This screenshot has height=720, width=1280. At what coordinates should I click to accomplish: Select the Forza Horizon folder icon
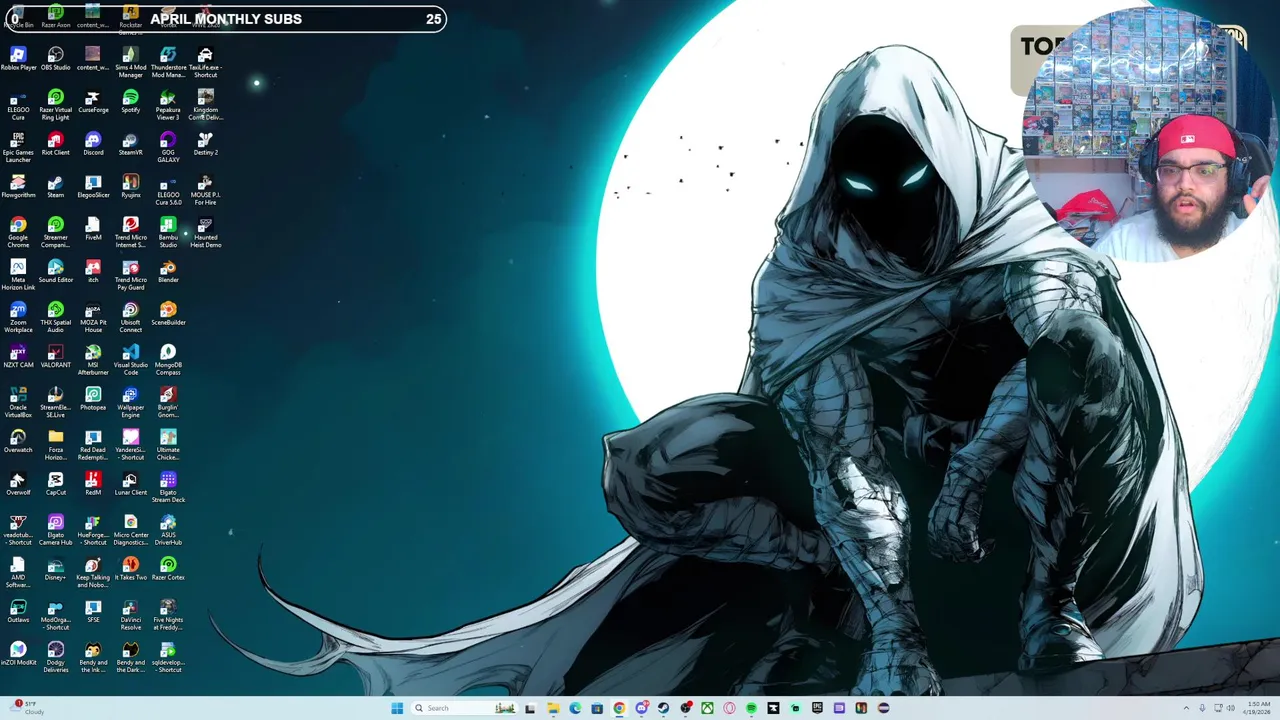[56, 444]
